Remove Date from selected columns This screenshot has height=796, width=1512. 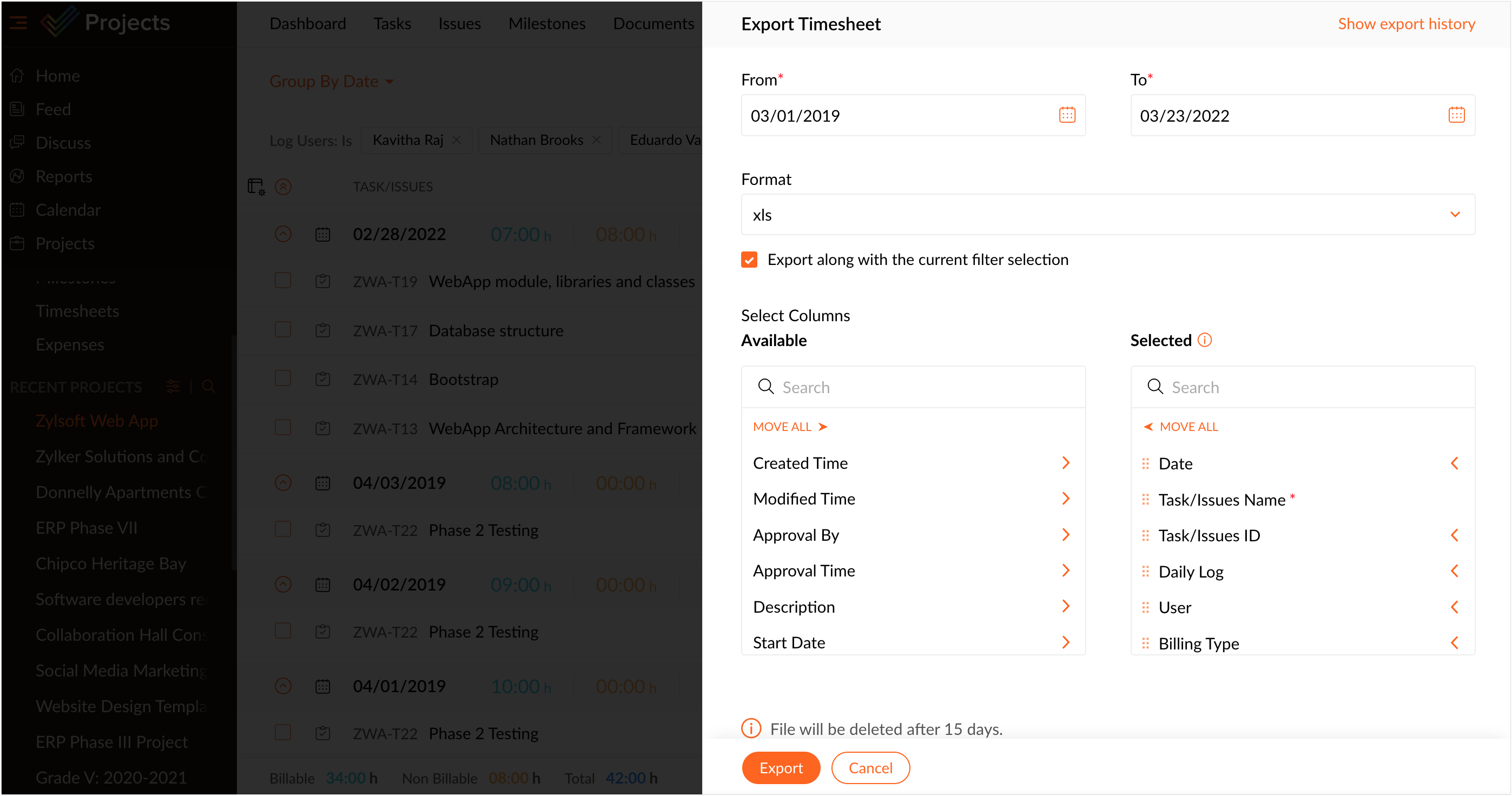pyautogui.click(x=1455, y=463)
